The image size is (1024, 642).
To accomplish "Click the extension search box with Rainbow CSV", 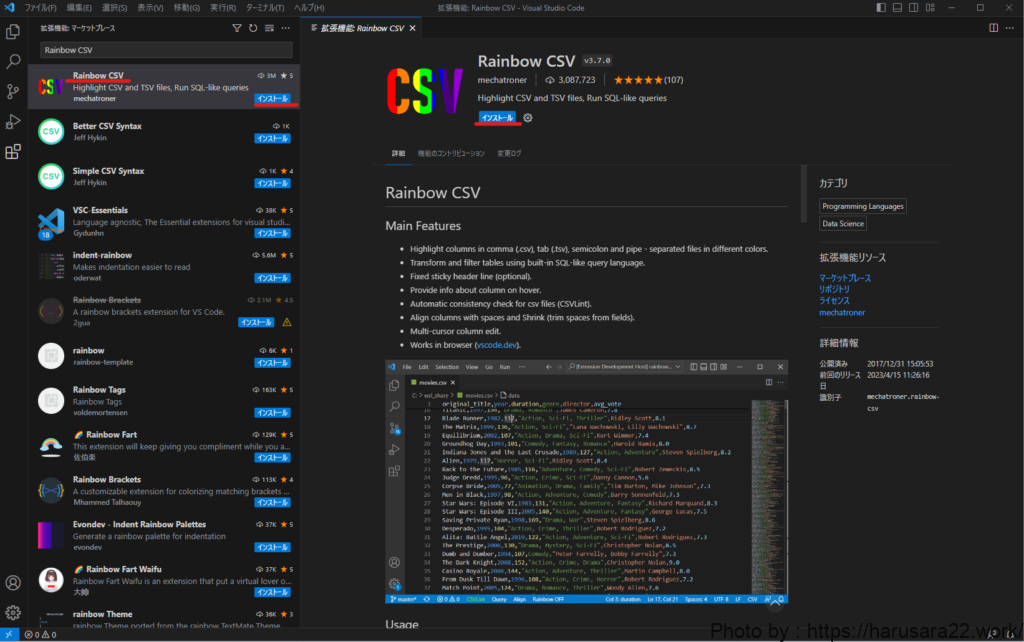I will point(165,50).
